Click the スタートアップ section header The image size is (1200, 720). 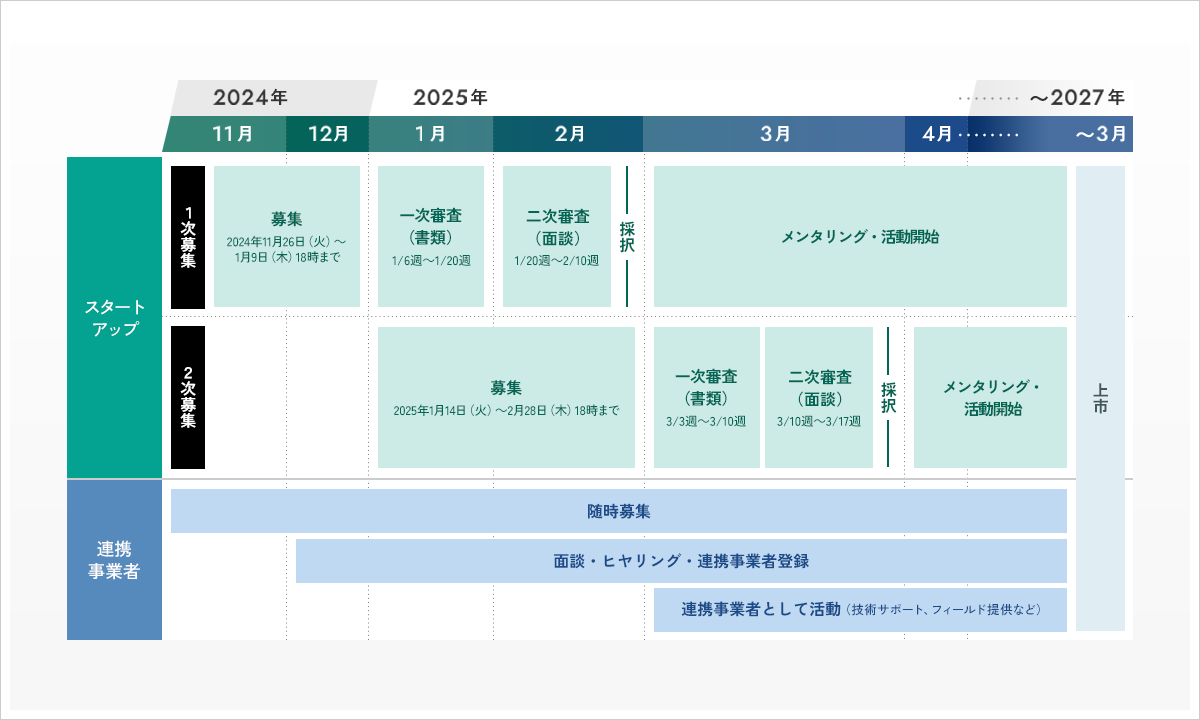113,318
